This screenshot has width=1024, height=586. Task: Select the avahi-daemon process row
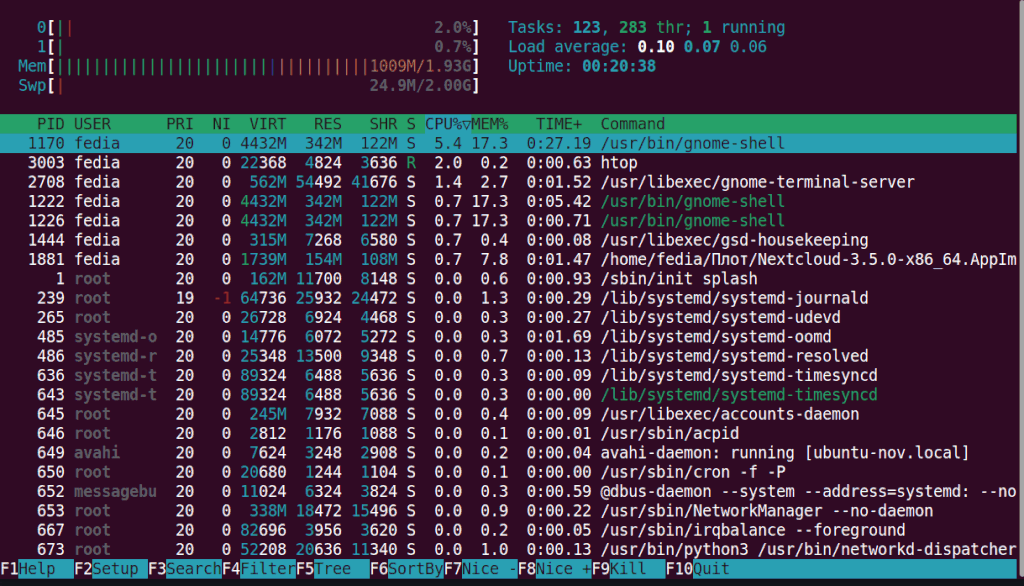[x=508, y=453]
